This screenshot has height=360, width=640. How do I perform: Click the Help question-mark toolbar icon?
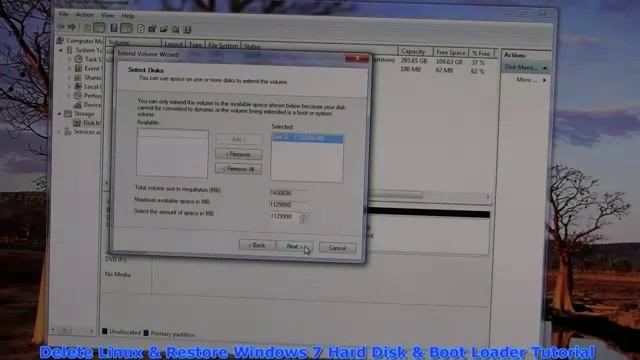point(140,29)
